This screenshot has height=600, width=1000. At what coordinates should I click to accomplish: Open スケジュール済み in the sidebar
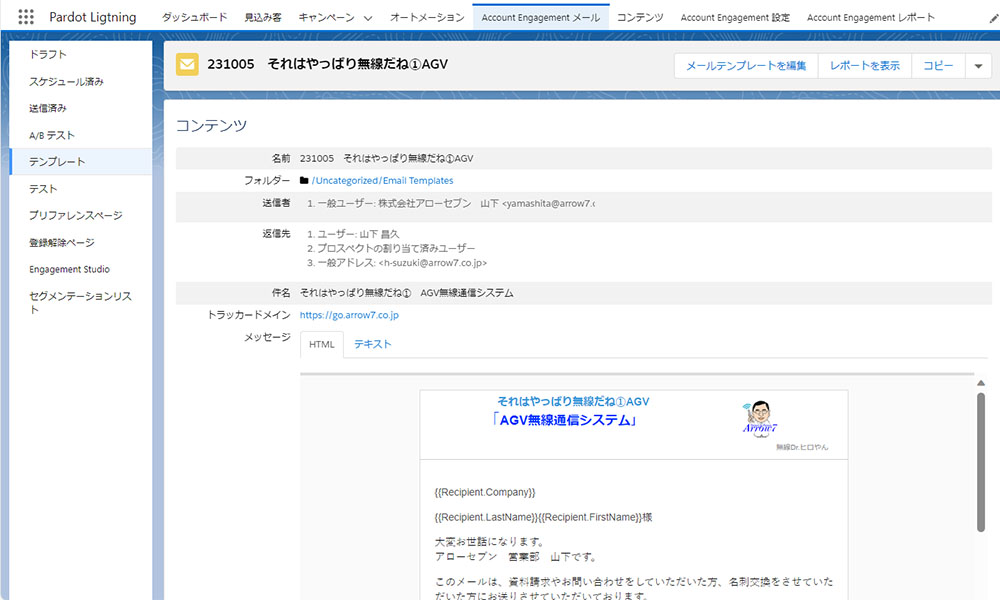81,82
